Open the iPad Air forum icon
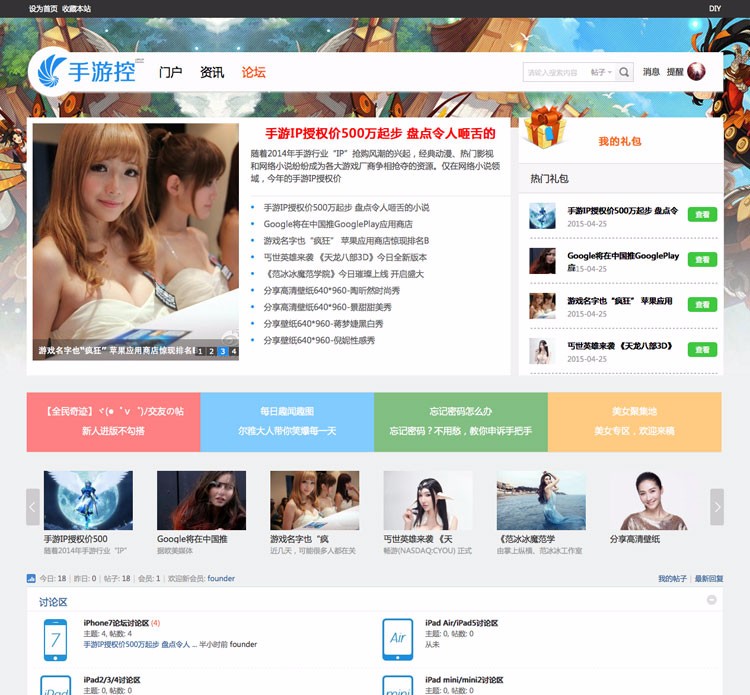 tap(397, 640)
